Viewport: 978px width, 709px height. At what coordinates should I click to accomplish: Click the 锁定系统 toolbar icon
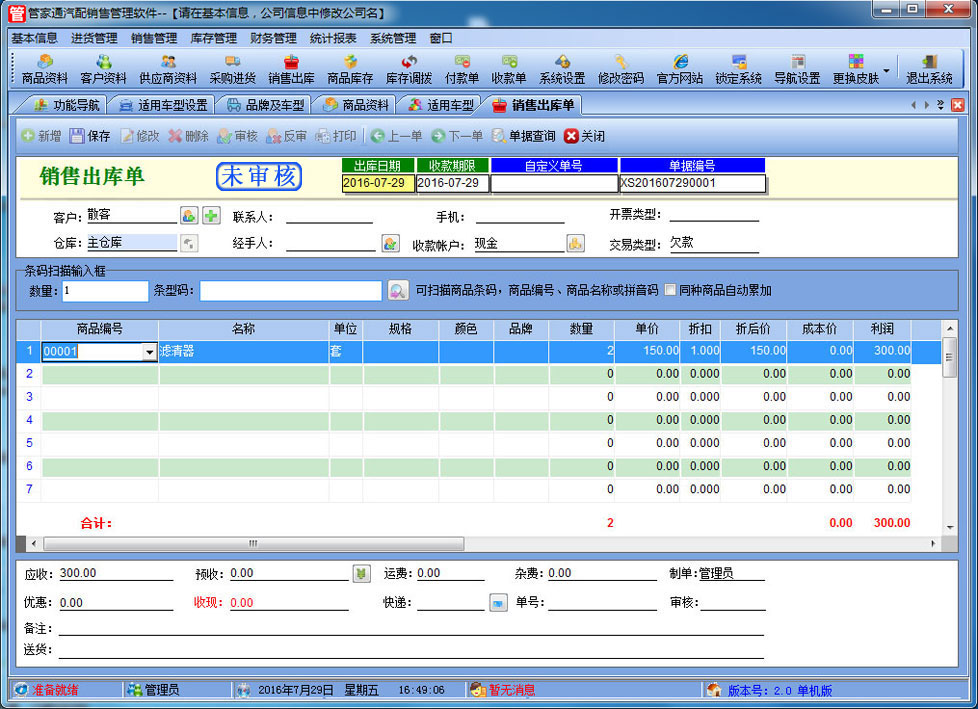(x=738, y=69)
